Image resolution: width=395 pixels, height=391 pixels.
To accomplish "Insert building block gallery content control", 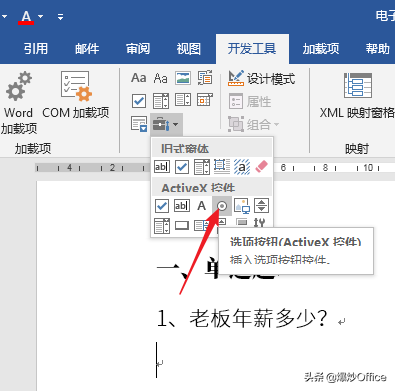I will tap(205, 78).
